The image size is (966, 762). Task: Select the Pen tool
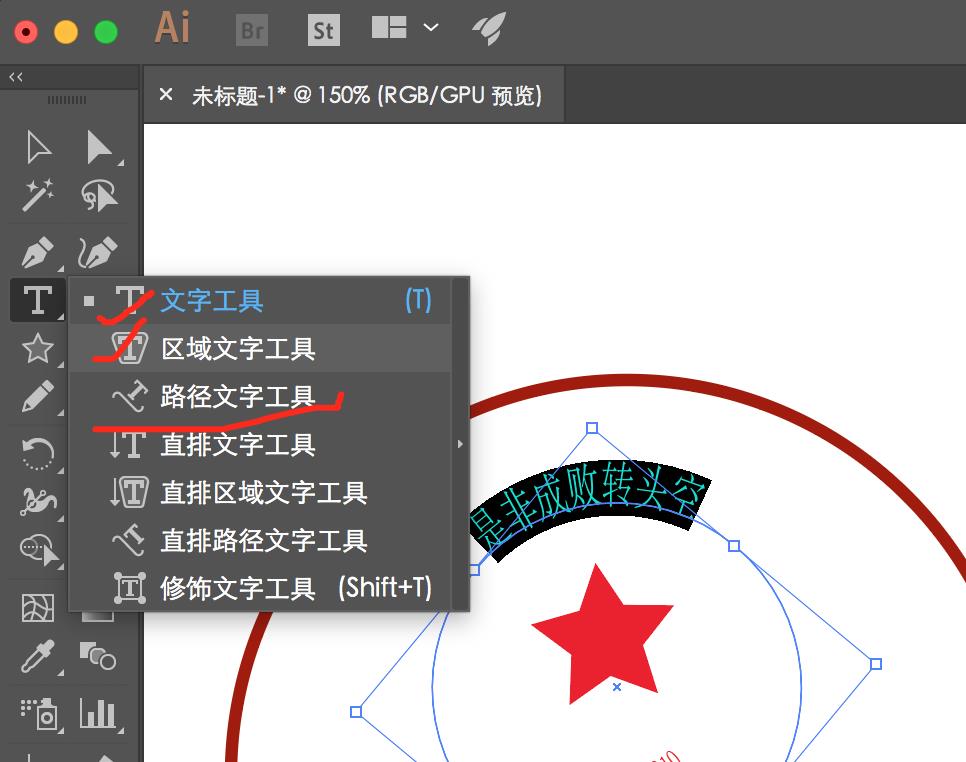point(38,252)
